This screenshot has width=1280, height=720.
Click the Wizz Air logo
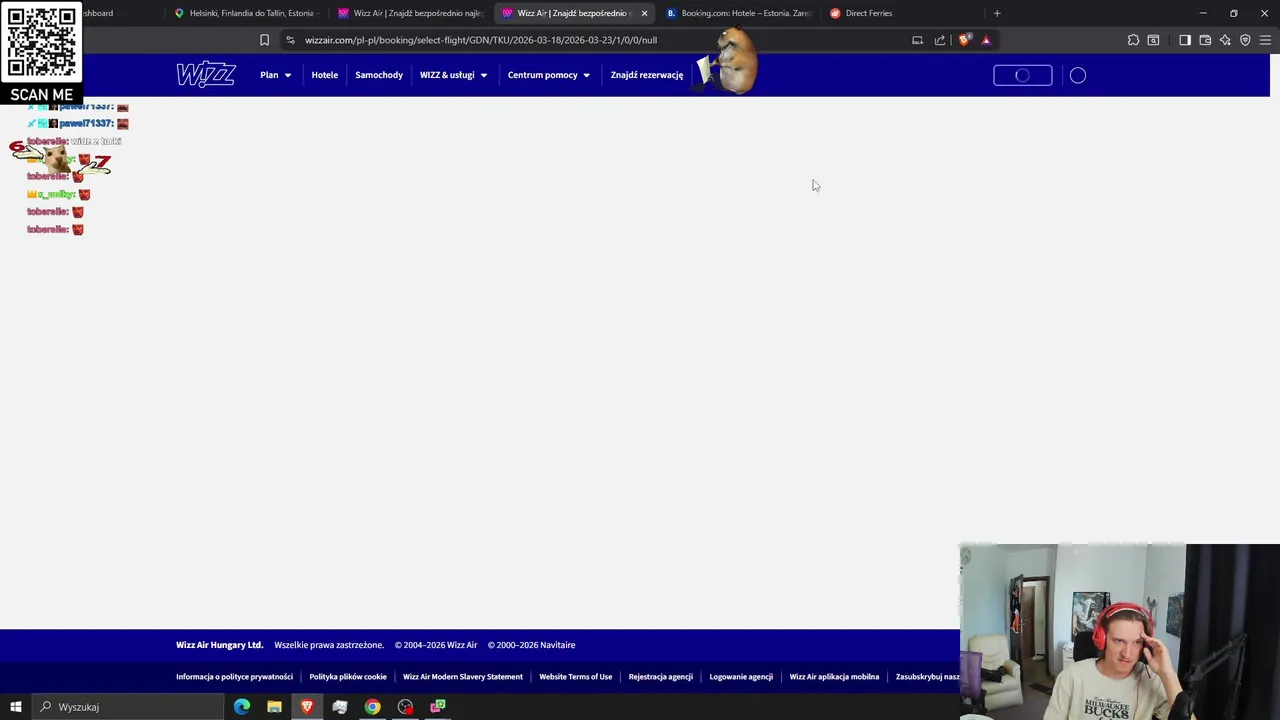point(206,75)
